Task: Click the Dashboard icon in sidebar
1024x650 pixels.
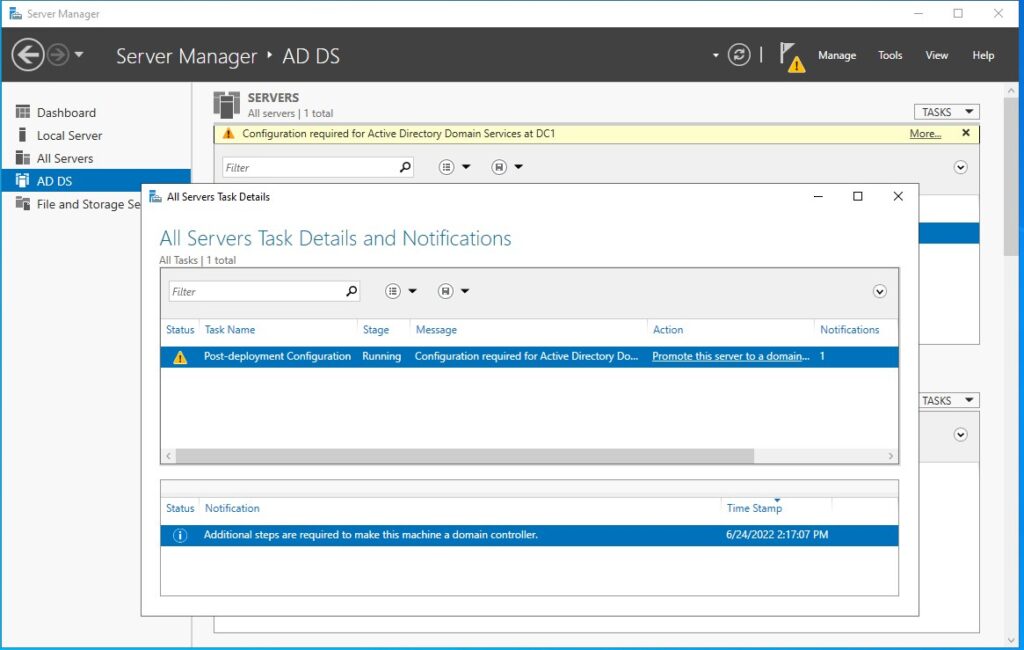Action: pyautogui.click(x=23, y=112)
